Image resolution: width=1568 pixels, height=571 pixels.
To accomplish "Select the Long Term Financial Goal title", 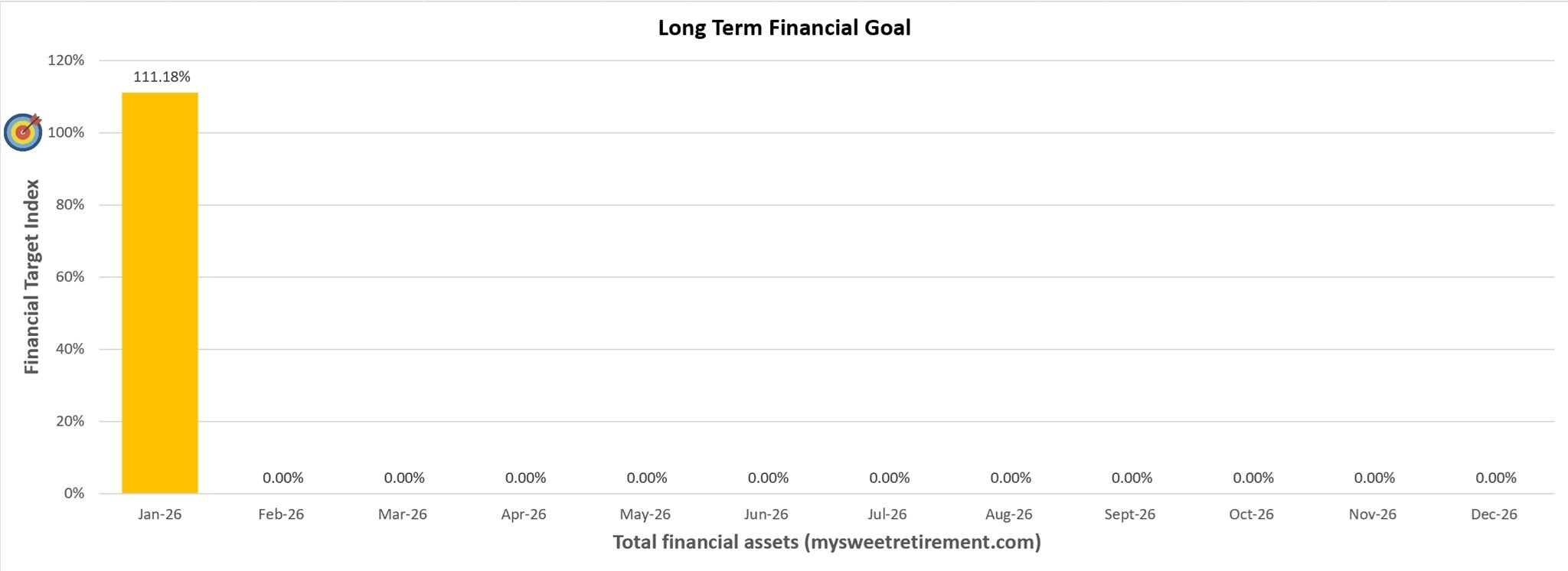I will point(784,28).
